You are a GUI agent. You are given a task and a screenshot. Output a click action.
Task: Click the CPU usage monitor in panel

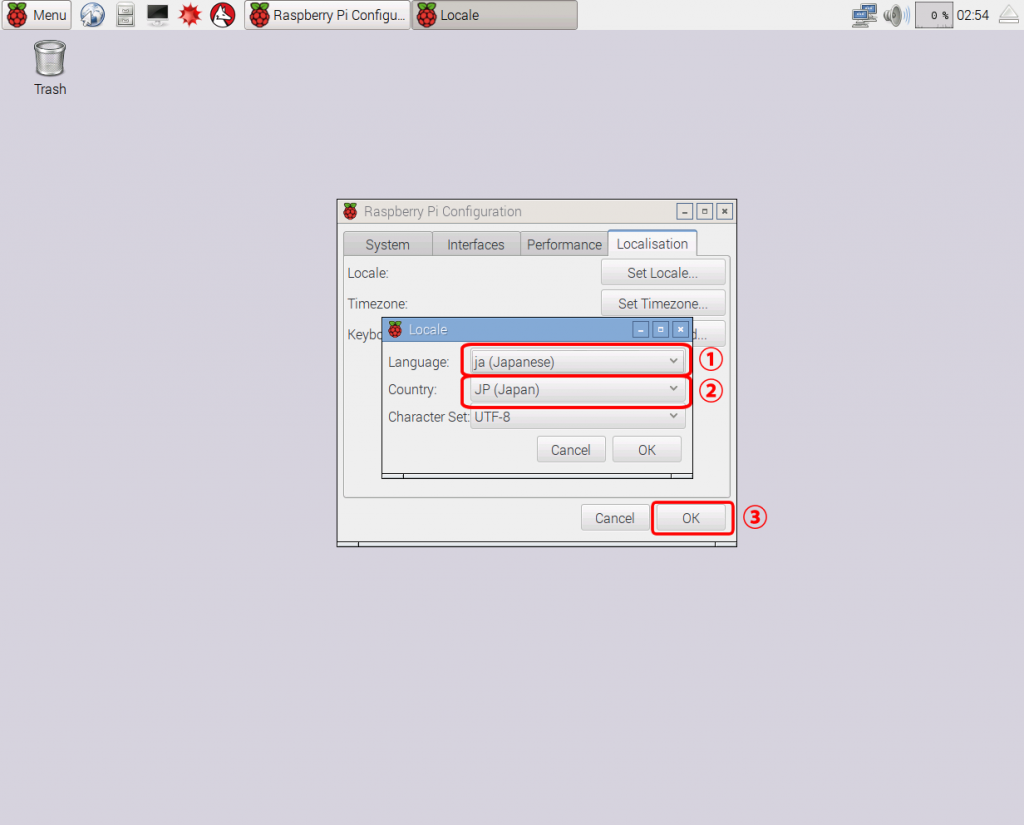(x=934, y=15)
